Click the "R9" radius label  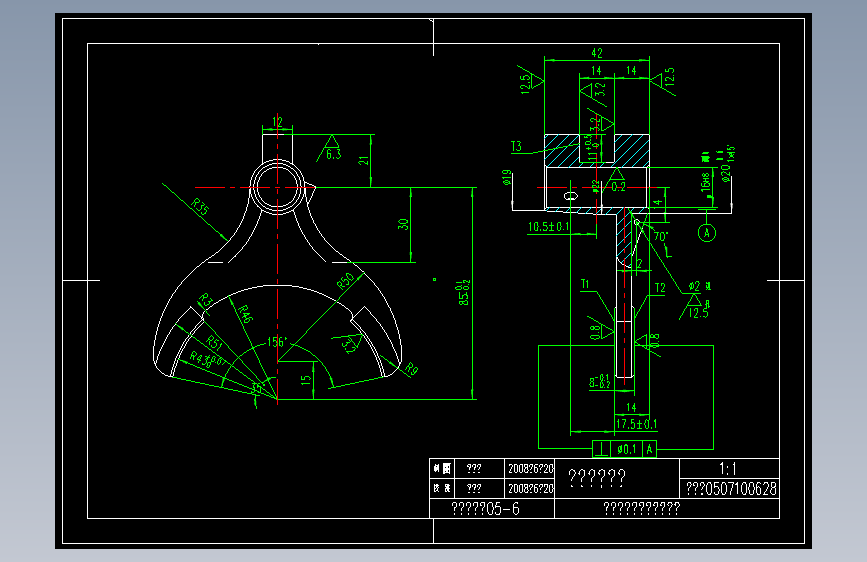click(x=412, y=369)
